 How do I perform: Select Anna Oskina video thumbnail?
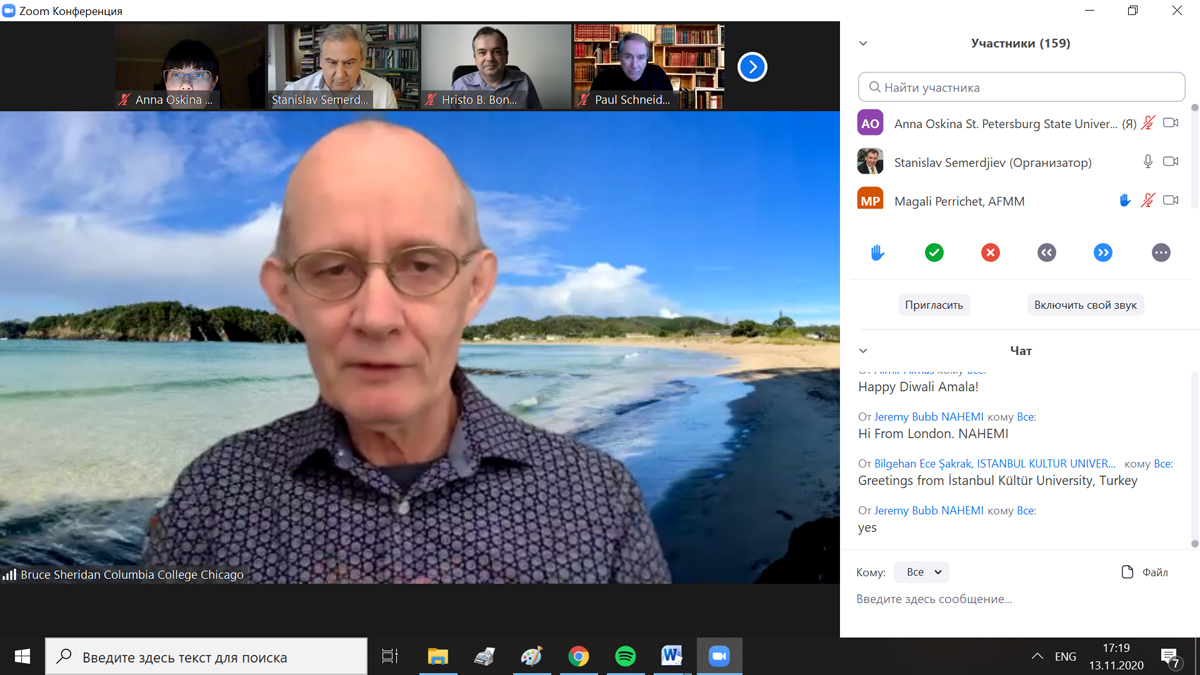click(189, 67)
